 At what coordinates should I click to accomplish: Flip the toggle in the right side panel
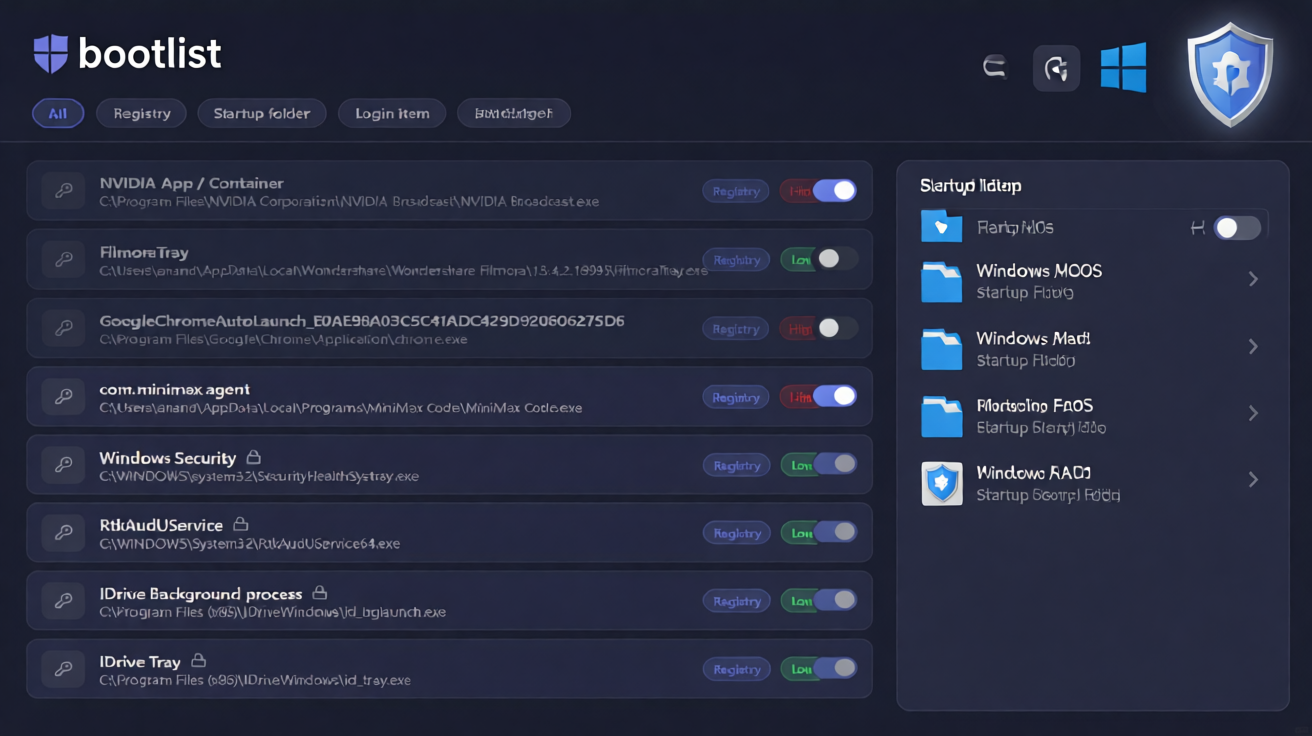(x=1238, y=228)
